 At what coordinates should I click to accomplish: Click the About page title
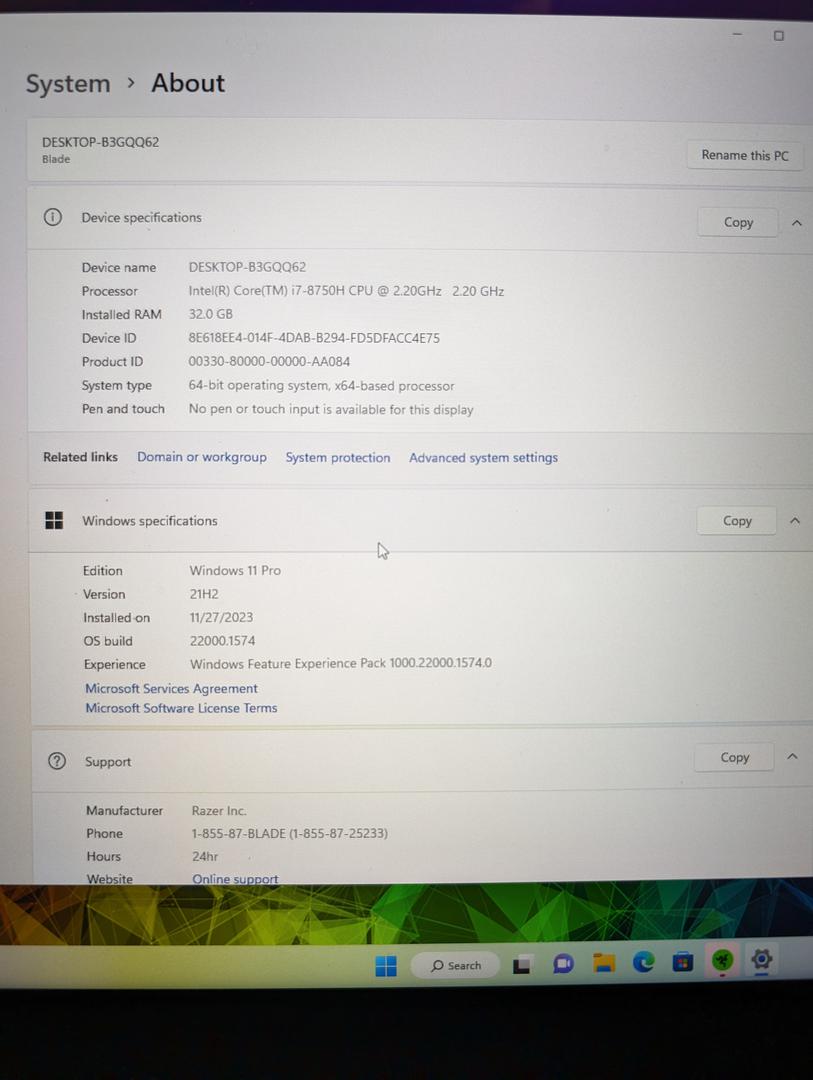[x=188, y=83]
